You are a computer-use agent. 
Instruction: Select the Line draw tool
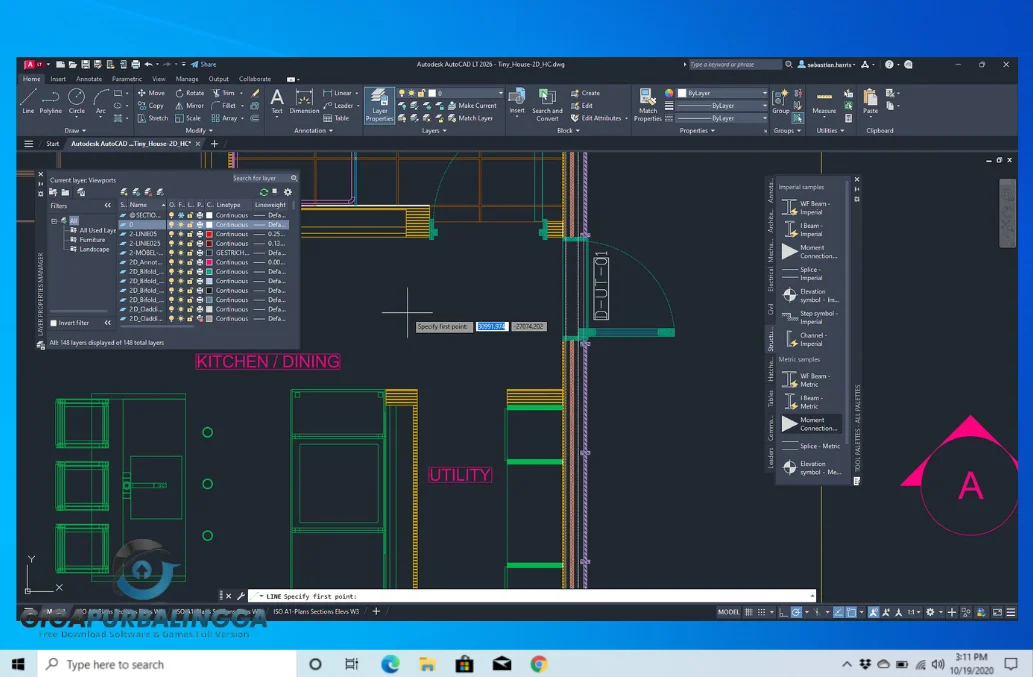(28, 101)
